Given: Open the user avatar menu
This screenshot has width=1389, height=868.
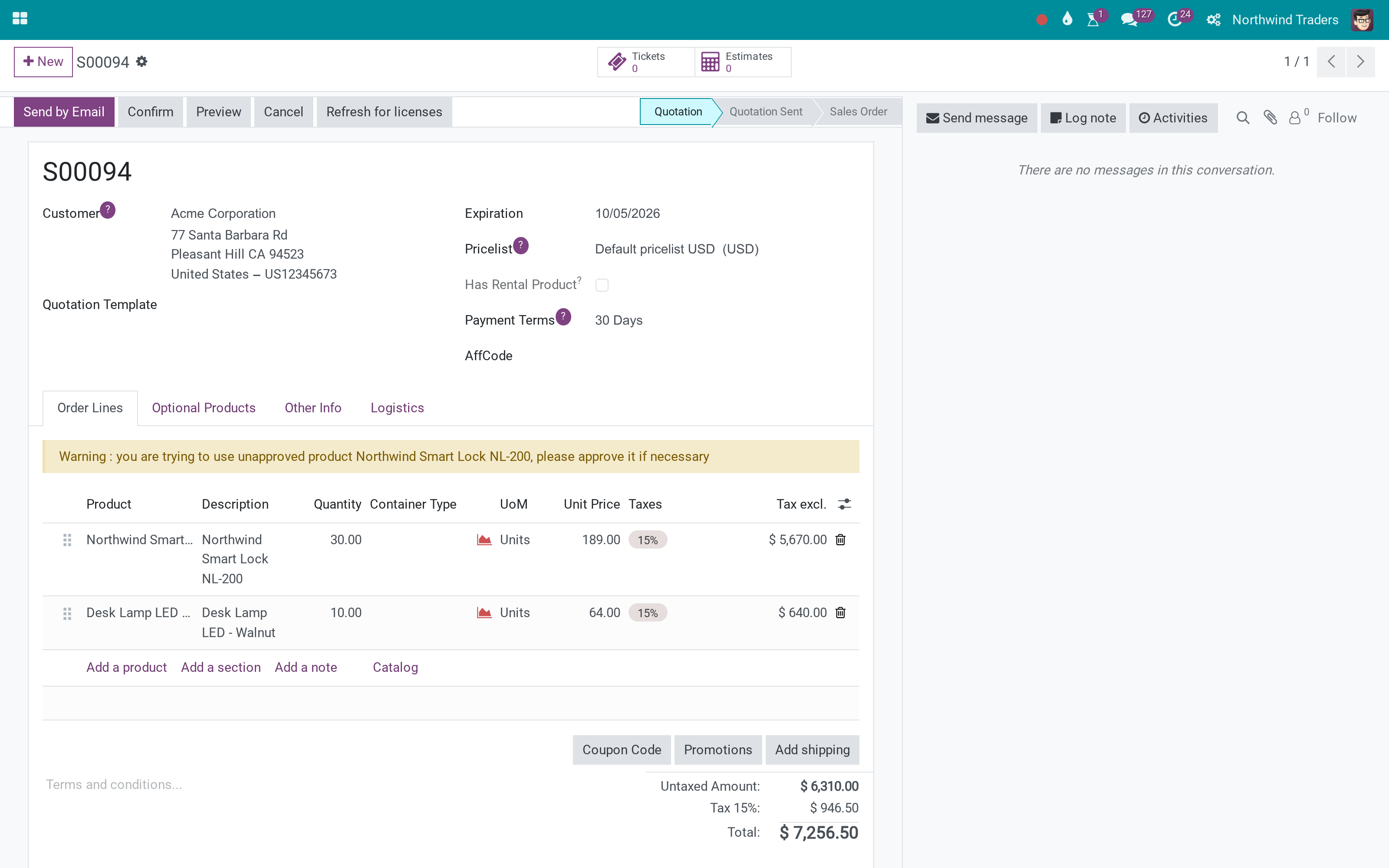Looking at the screenshot, I should pos(1362,20).
